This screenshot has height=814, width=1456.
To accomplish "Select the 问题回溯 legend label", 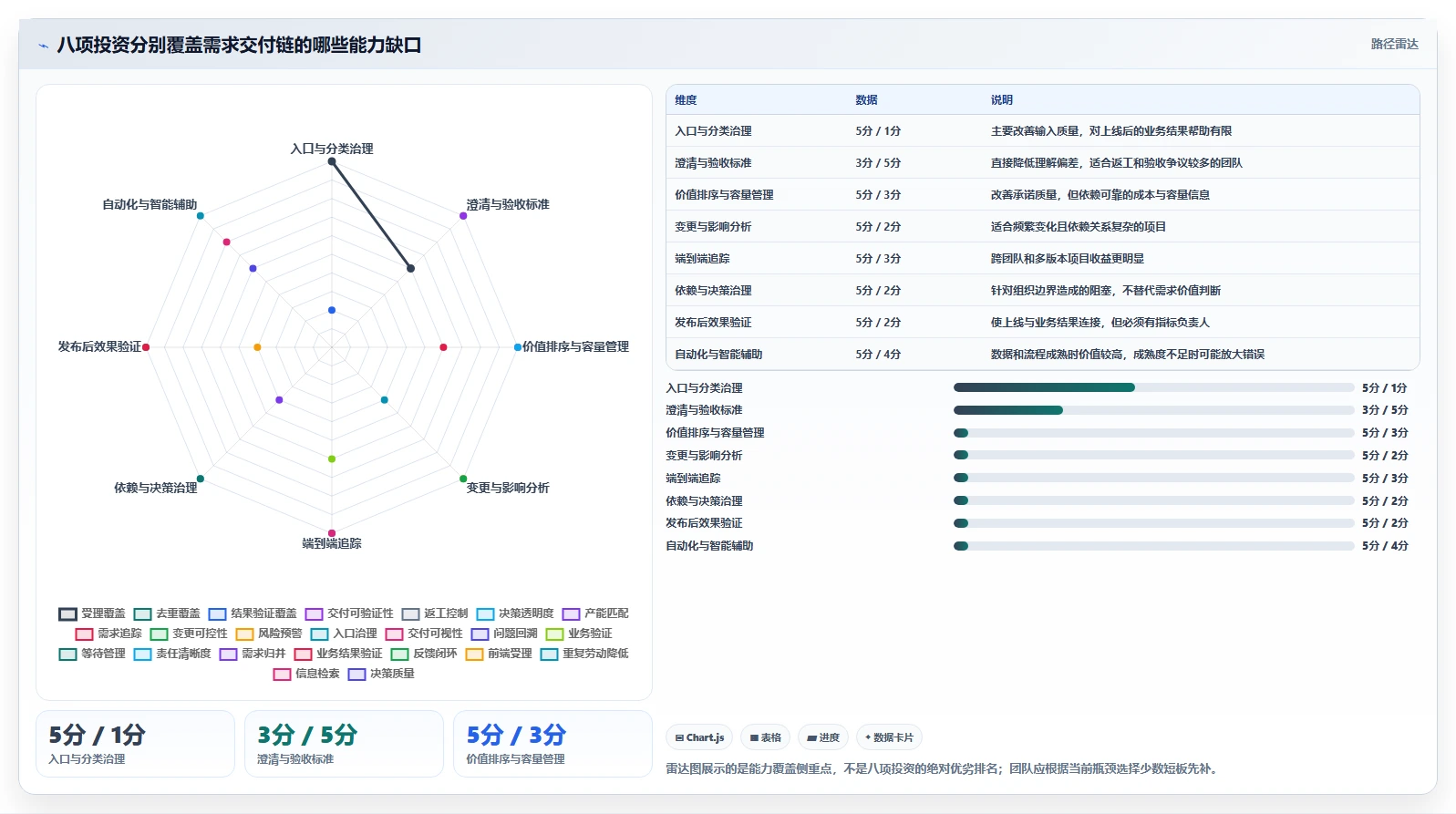I will (x=515, y=634).
